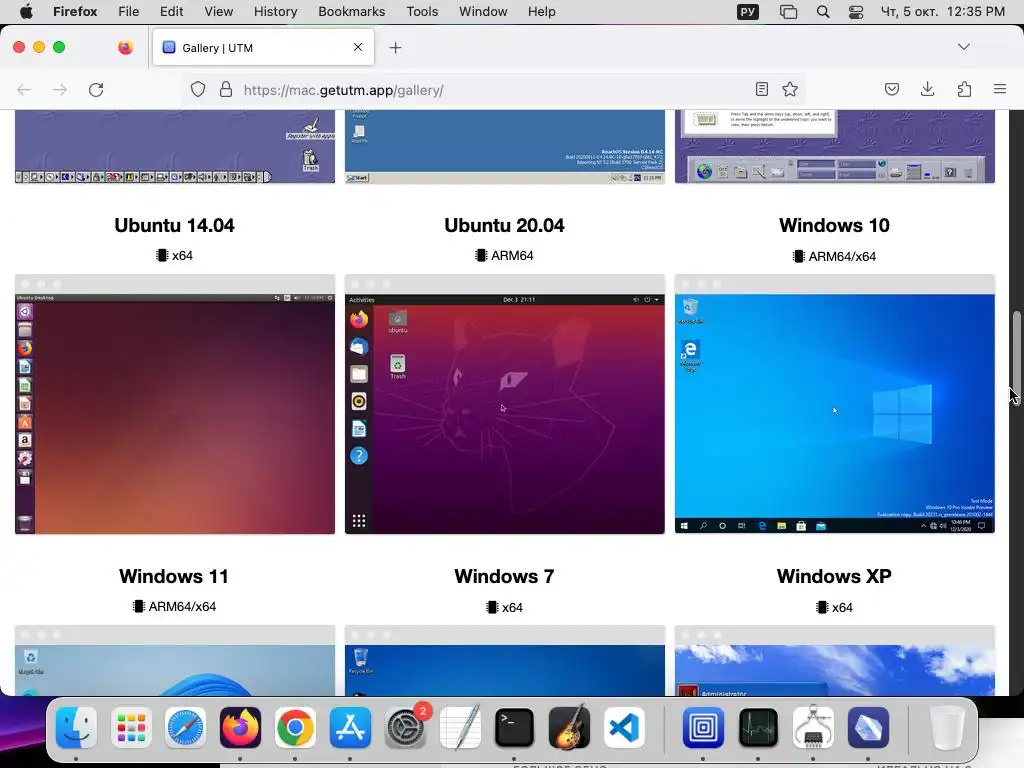The image size is (1024, 768).
Task: Open App Store from the Dock
Action: 350,727
